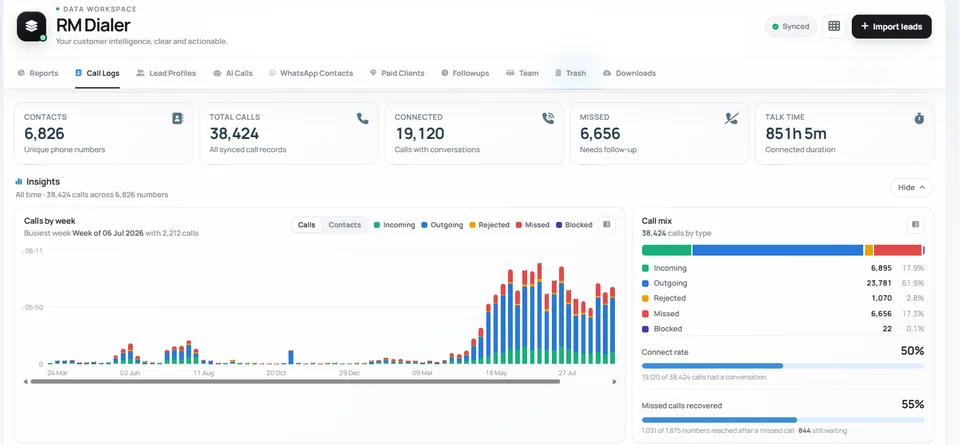This screenshot has width=960, height=445.
Task: Click the 6,895 incoming count
Action: pos(882,268)
